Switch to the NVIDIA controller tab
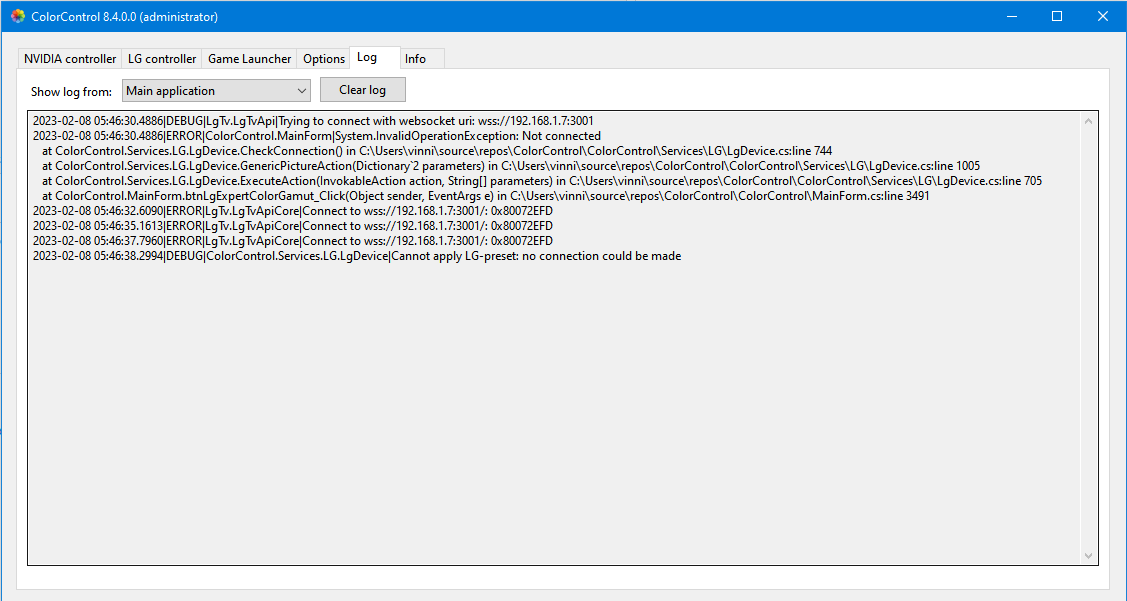1127x601 pixels. (69, 59)
